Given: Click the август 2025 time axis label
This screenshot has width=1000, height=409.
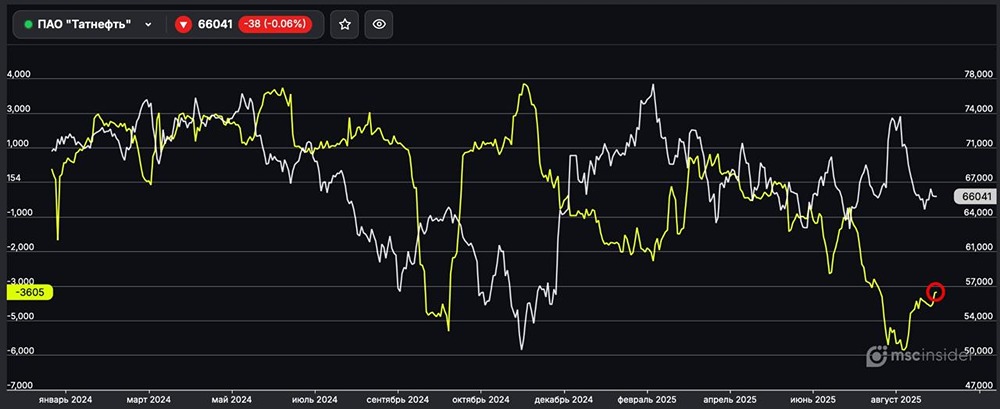Looking at the screenshot, I should (x=895, y=400).
